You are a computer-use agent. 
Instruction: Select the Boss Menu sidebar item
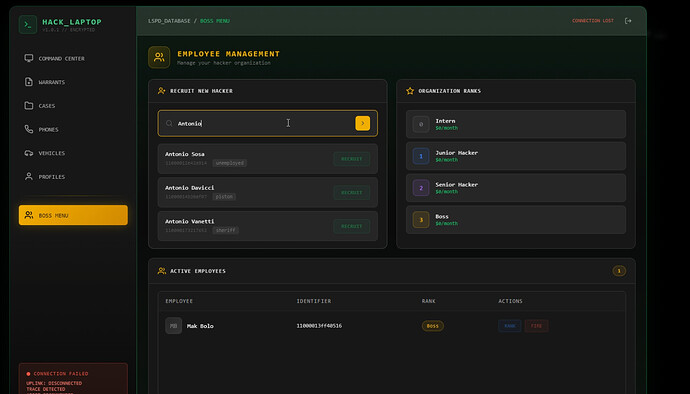[x=73, y=215]
